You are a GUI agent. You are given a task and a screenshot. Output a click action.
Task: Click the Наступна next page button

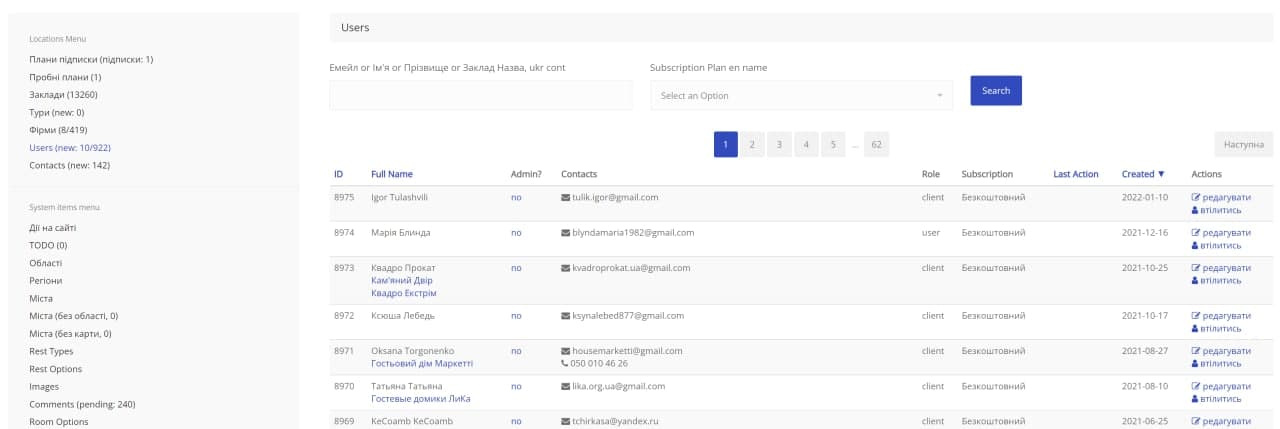point(1243,145)
